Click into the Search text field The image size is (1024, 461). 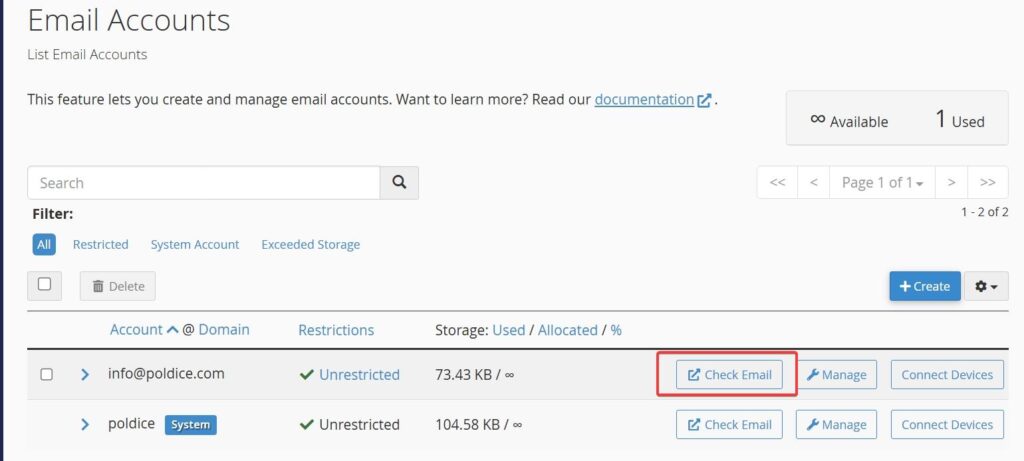tap(203, 183)
